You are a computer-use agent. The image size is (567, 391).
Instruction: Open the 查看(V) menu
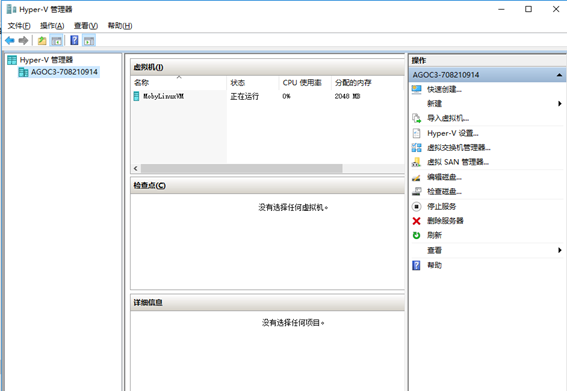pyautogui.click(x=86, y=26)
